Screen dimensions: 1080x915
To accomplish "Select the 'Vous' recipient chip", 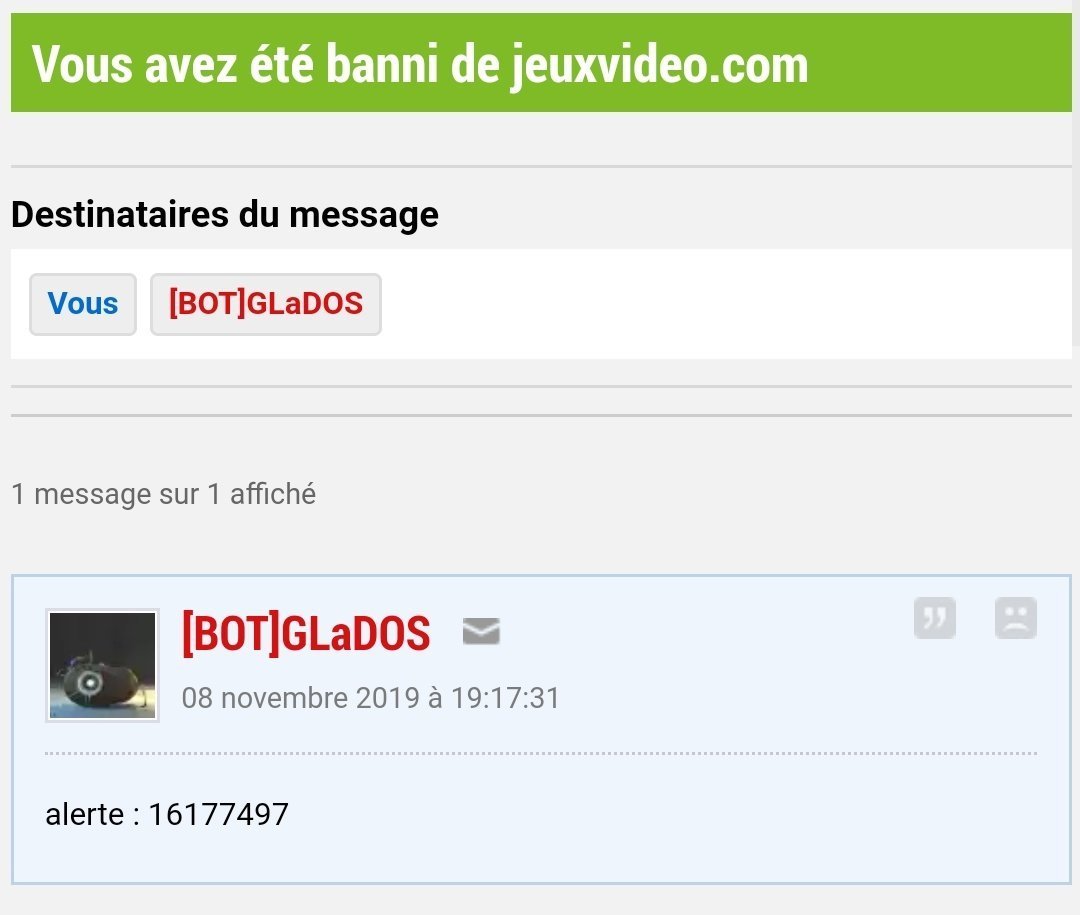I will click(x=83, y=304).
